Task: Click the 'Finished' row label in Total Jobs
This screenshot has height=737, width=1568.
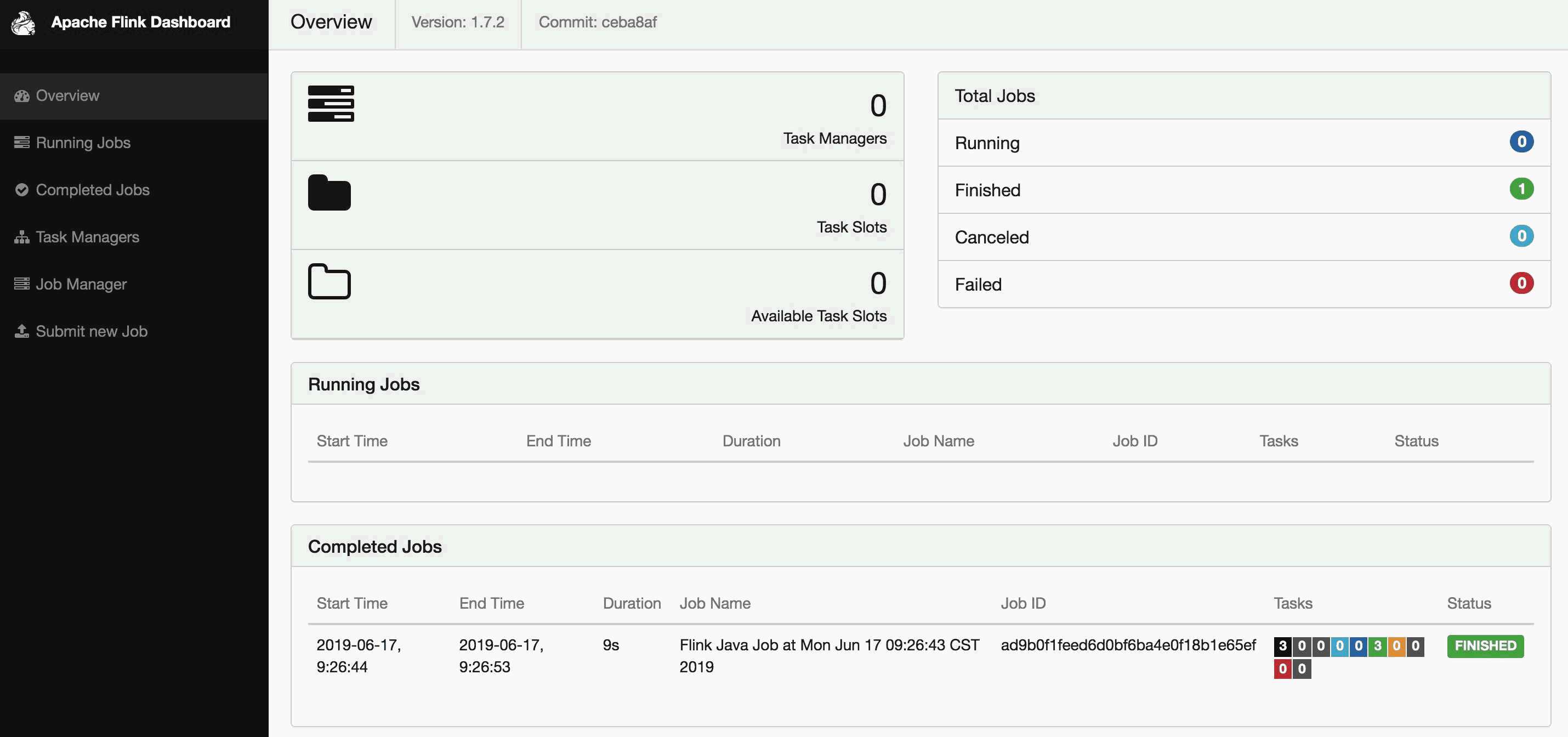Action: (x=987, y=190)
